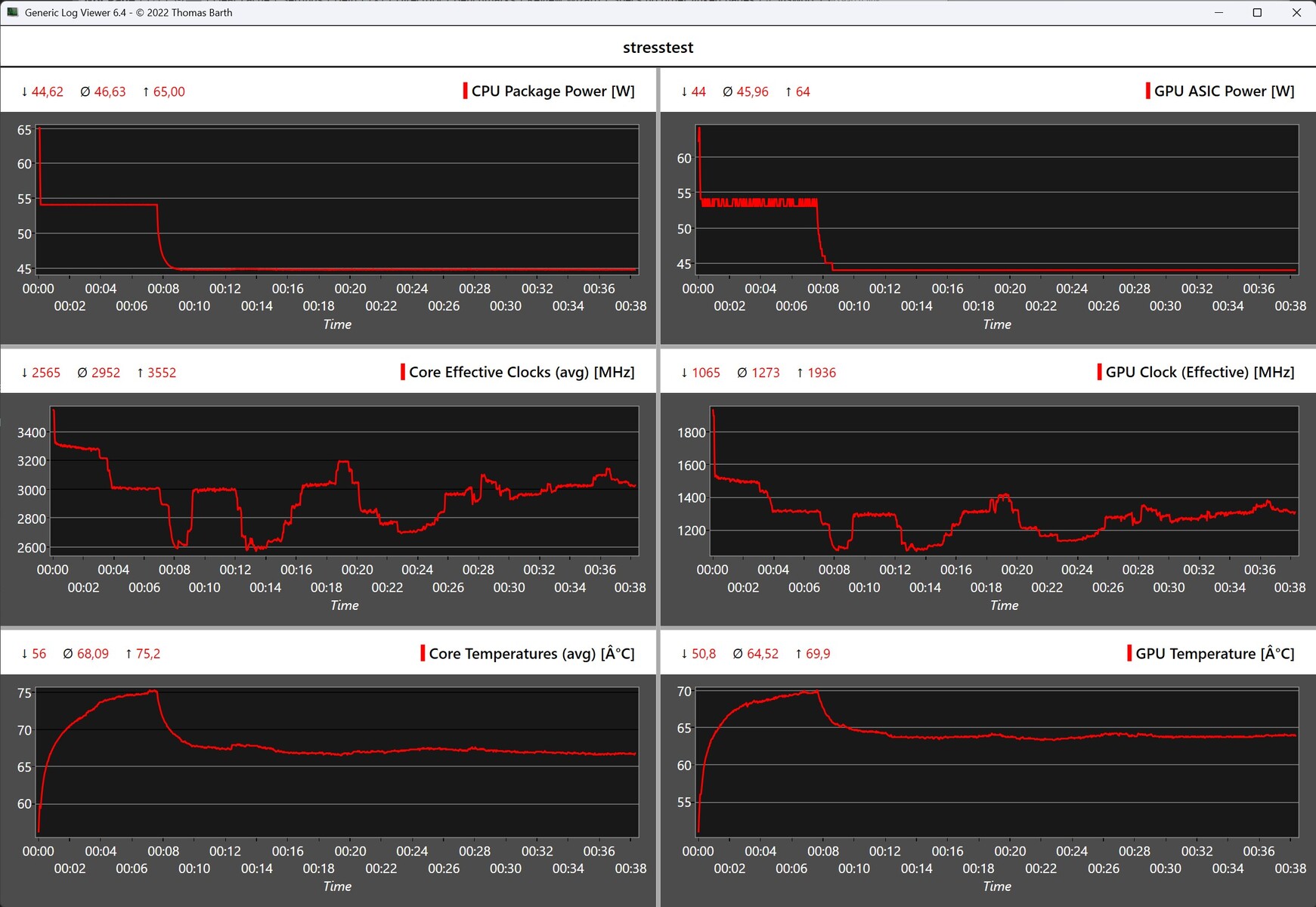This screenshot has height=907, width=1316.
Task: Click the CPU Package Power red legend marker
Action: (466, 91)
